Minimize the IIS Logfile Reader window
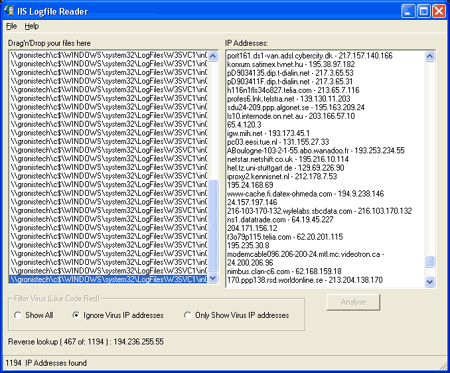The height and width of the screenshot is (373, 450). (408, 11)
